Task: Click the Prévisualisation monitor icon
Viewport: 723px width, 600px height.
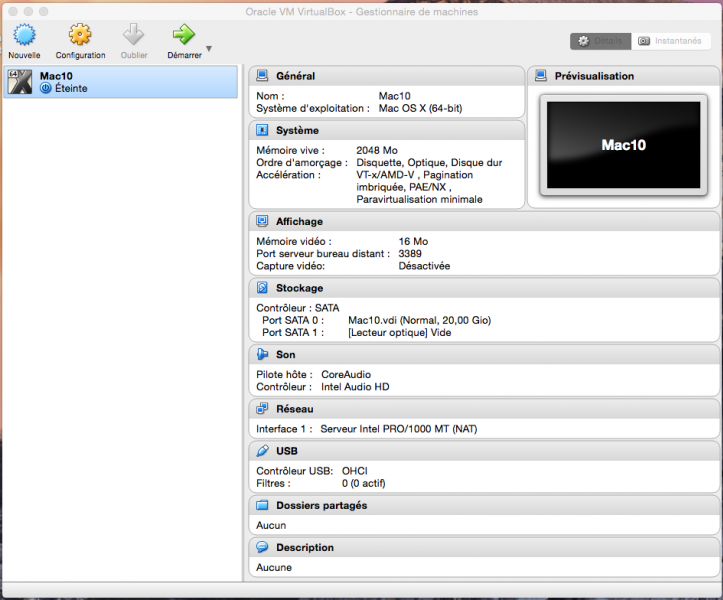Action: coord(541,76)
